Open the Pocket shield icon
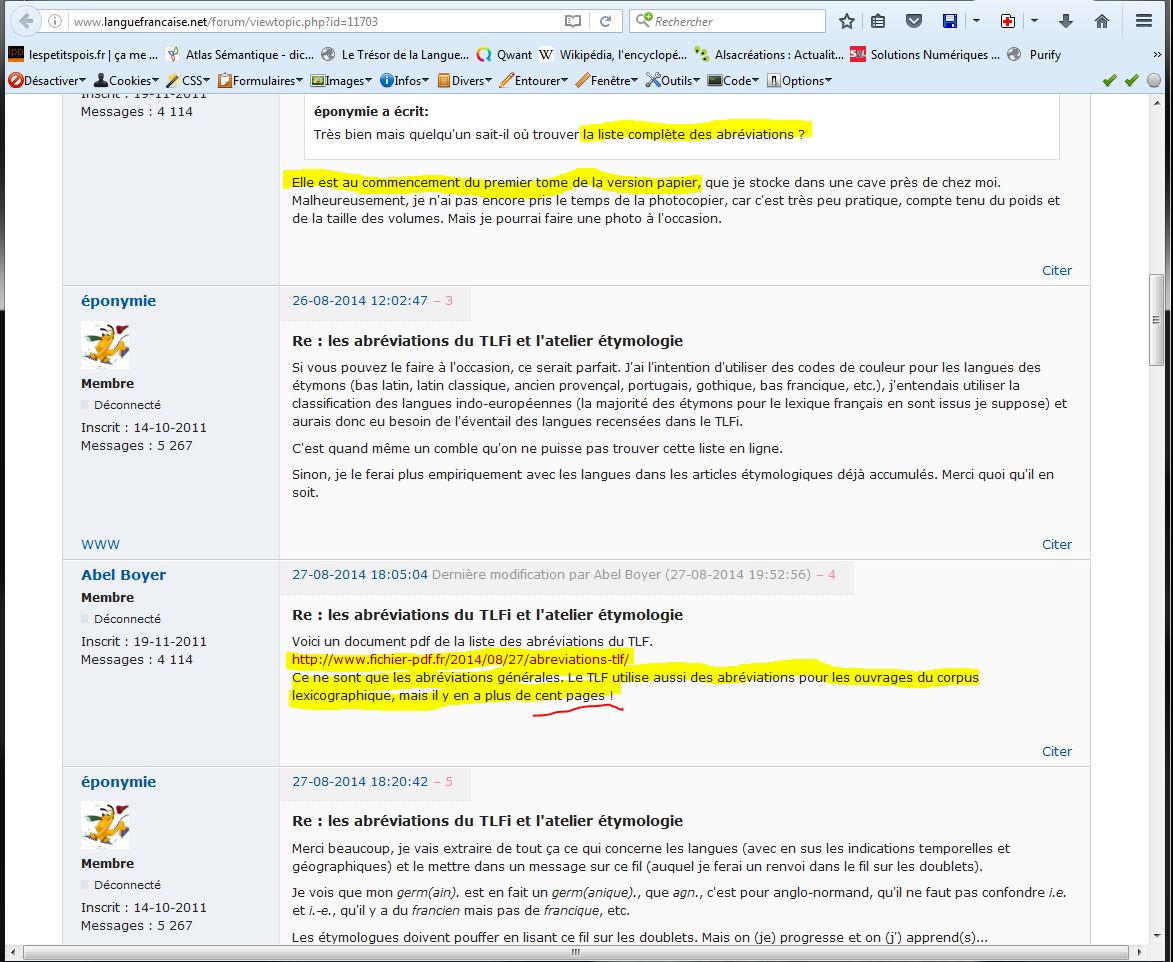The width and height of the screenshot is (1173, 962). 913,21
